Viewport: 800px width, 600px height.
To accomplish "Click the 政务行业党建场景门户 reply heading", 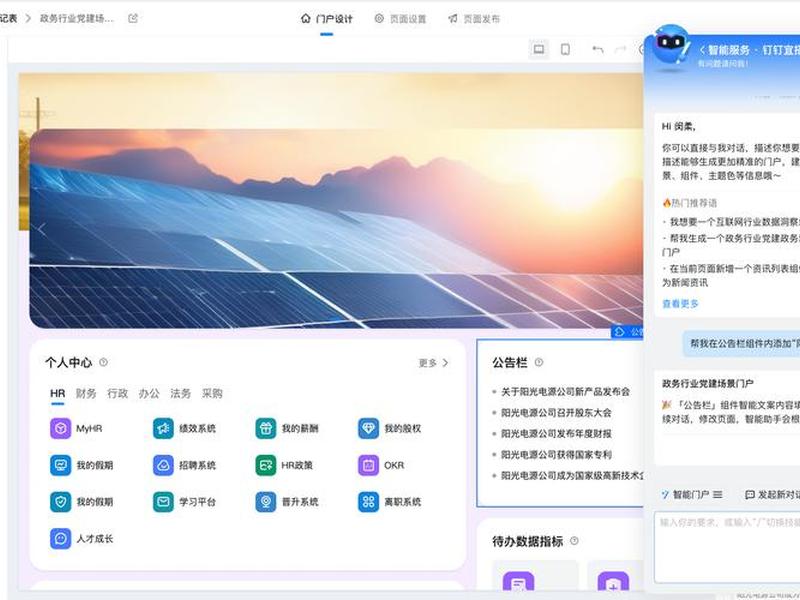I will tap(707, 383).
